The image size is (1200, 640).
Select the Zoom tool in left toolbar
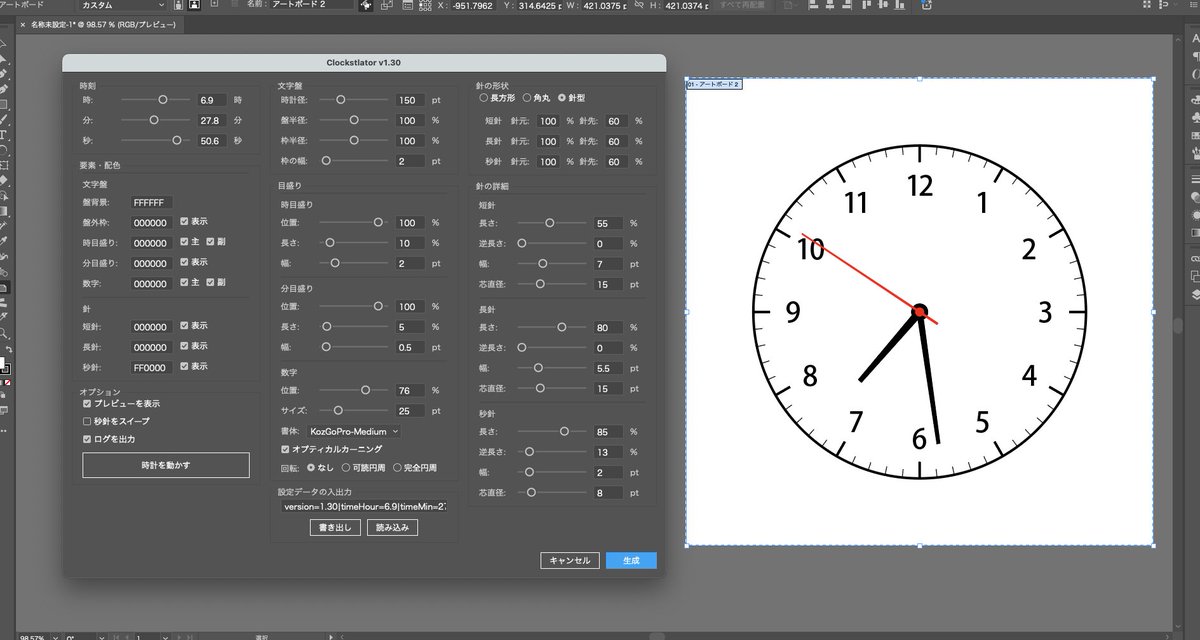coord(5,332)
